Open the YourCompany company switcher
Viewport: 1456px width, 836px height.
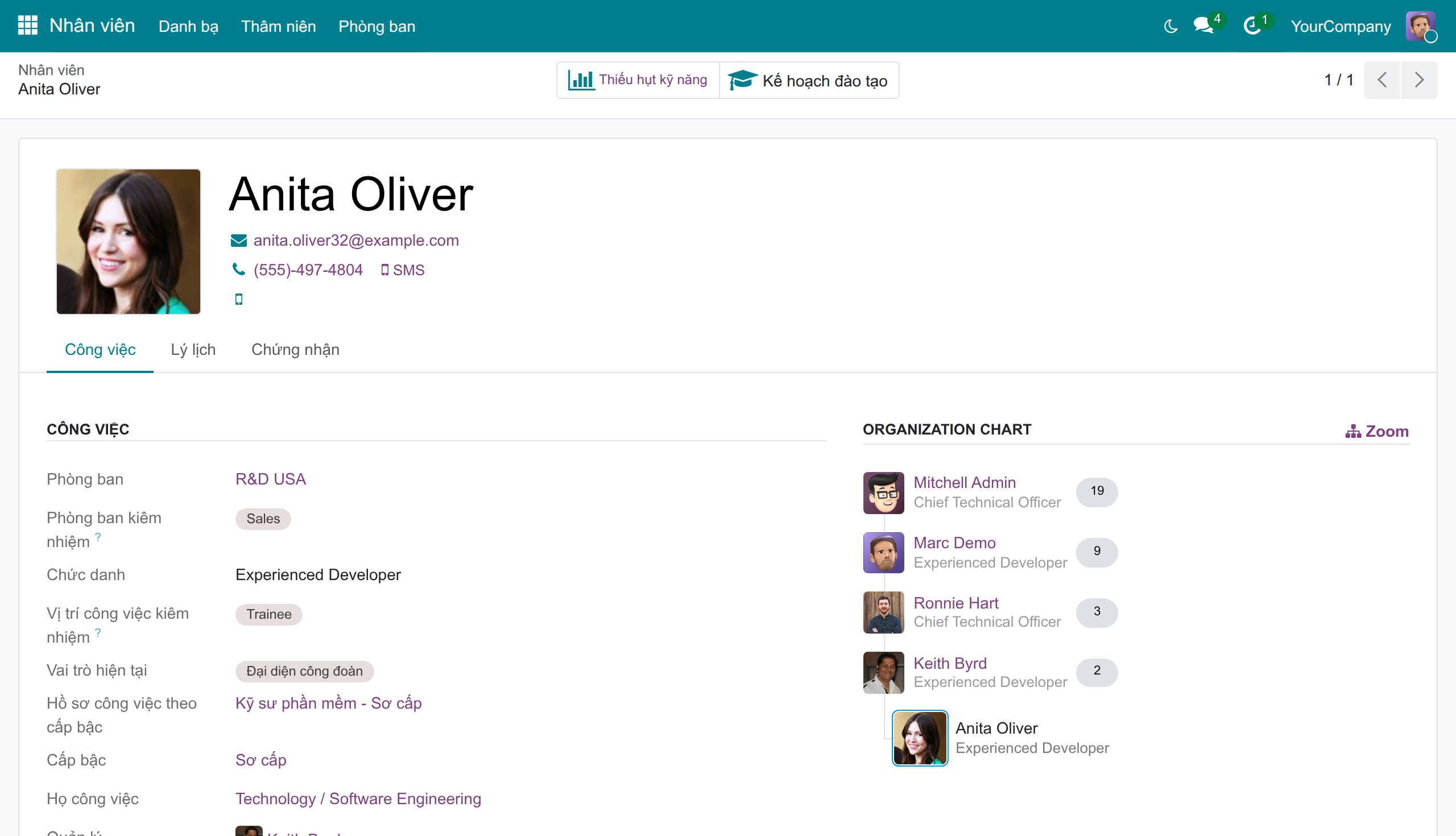(1341, 26)
